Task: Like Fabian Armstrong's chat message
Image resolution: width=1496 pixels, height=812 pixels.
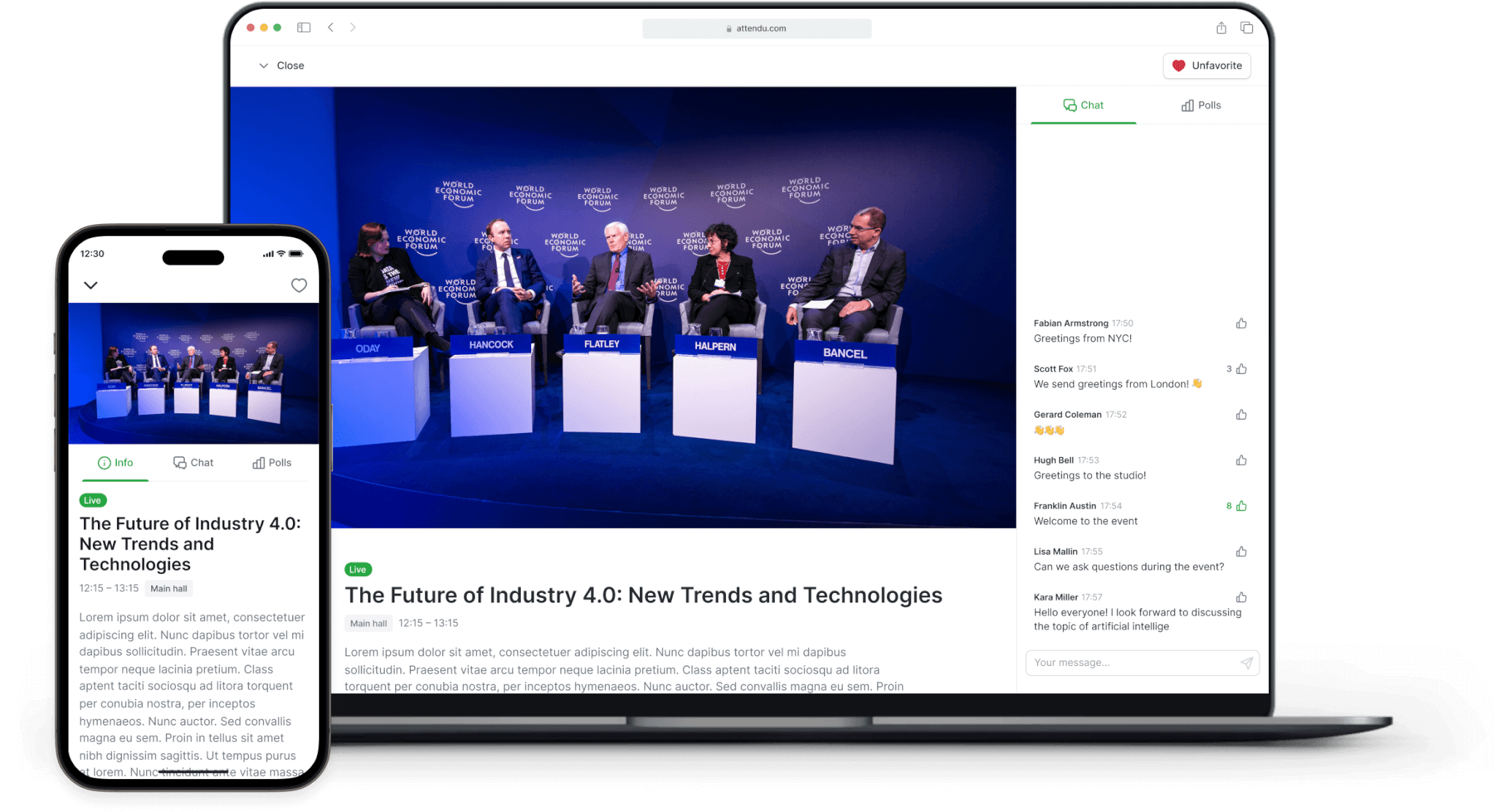Action: click(1241, 323)
